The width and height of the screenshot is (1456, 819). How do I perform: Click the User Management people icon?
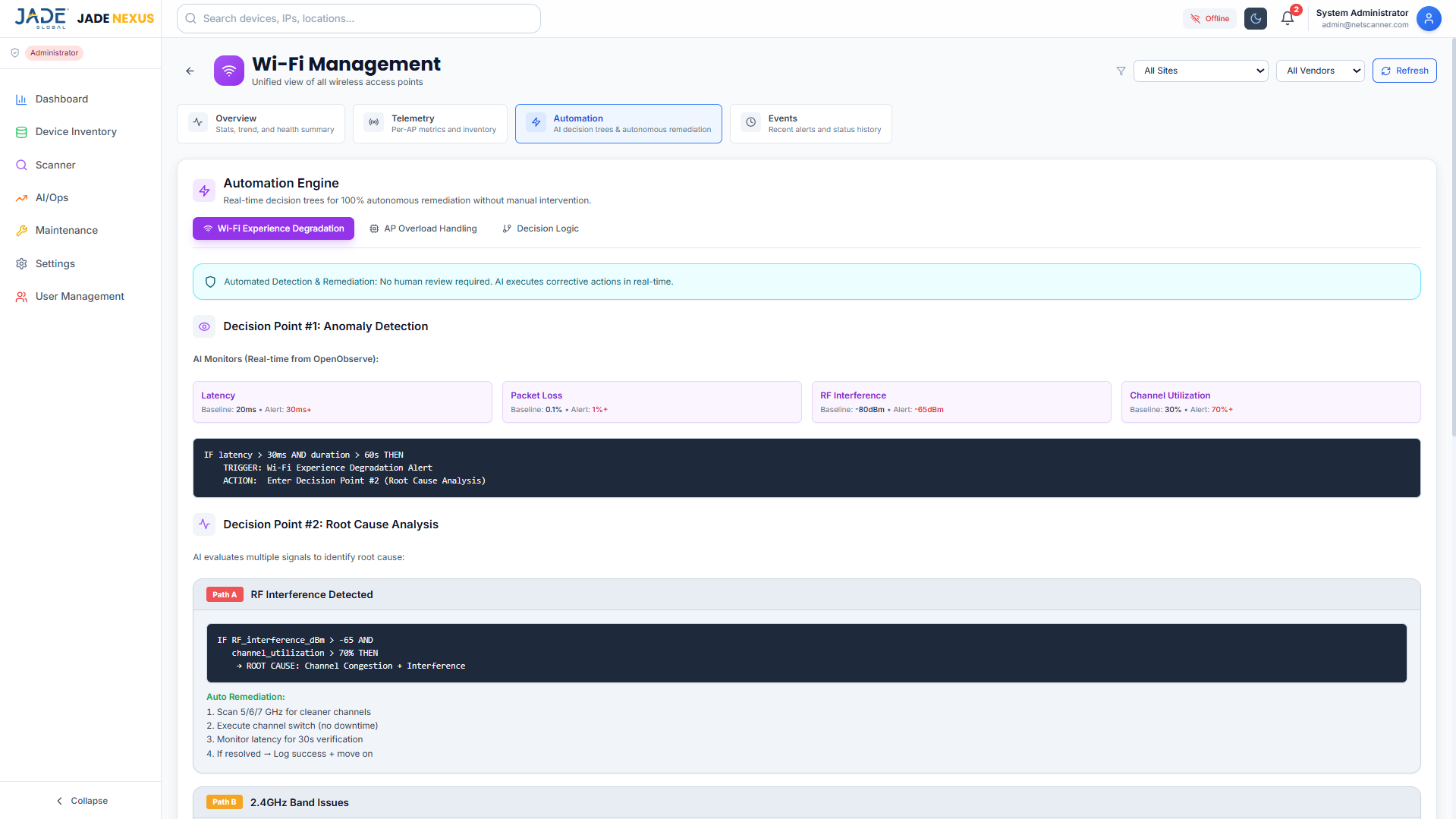click(x=21, y=297)
